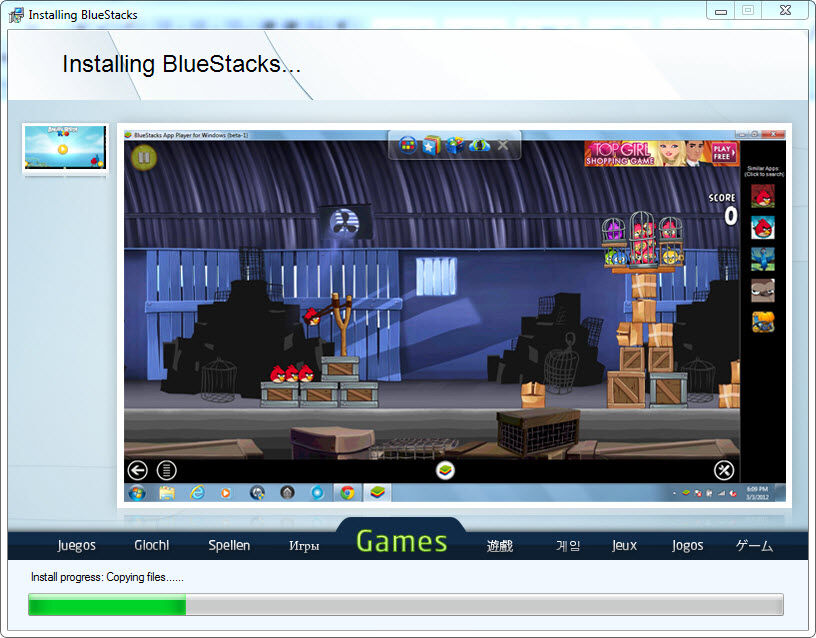Open the blue bird Rio similar app

click(x=762, y=259)
